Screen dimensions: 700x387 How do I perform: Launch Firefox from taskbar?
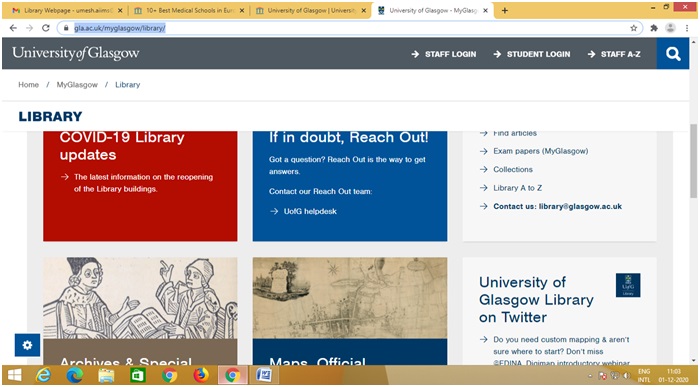(x=201, y=375)
